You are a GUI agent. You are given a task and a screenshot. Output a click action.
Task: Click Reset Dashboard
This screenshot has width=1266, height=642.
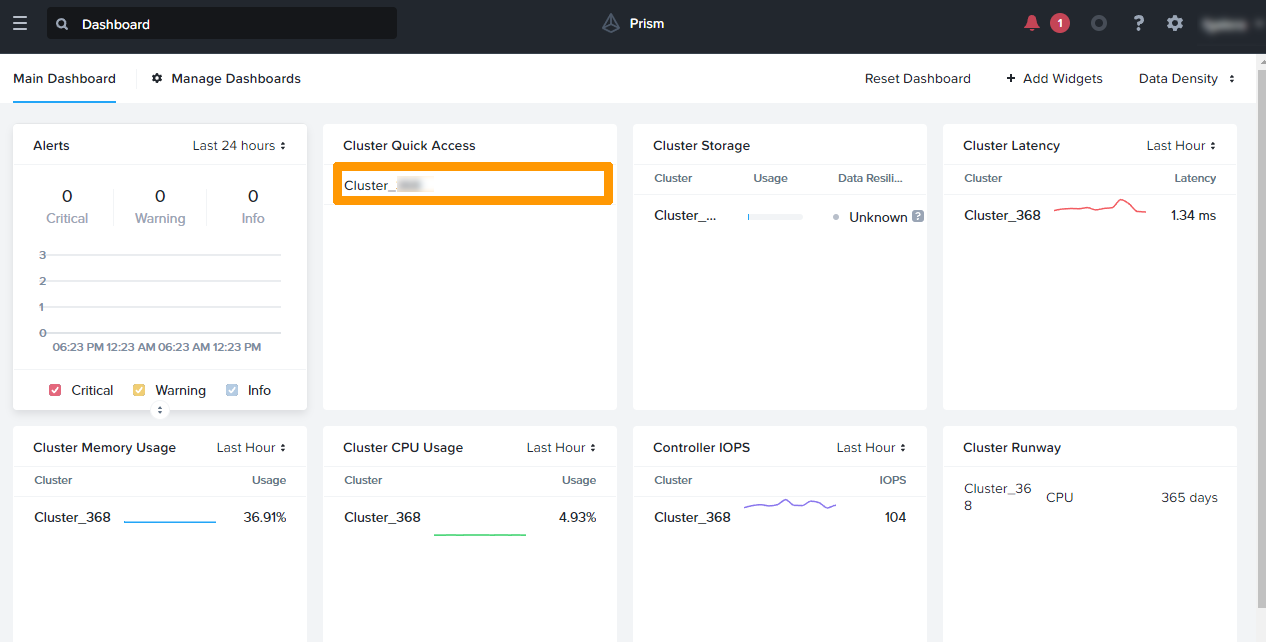[x=917, y=78]
